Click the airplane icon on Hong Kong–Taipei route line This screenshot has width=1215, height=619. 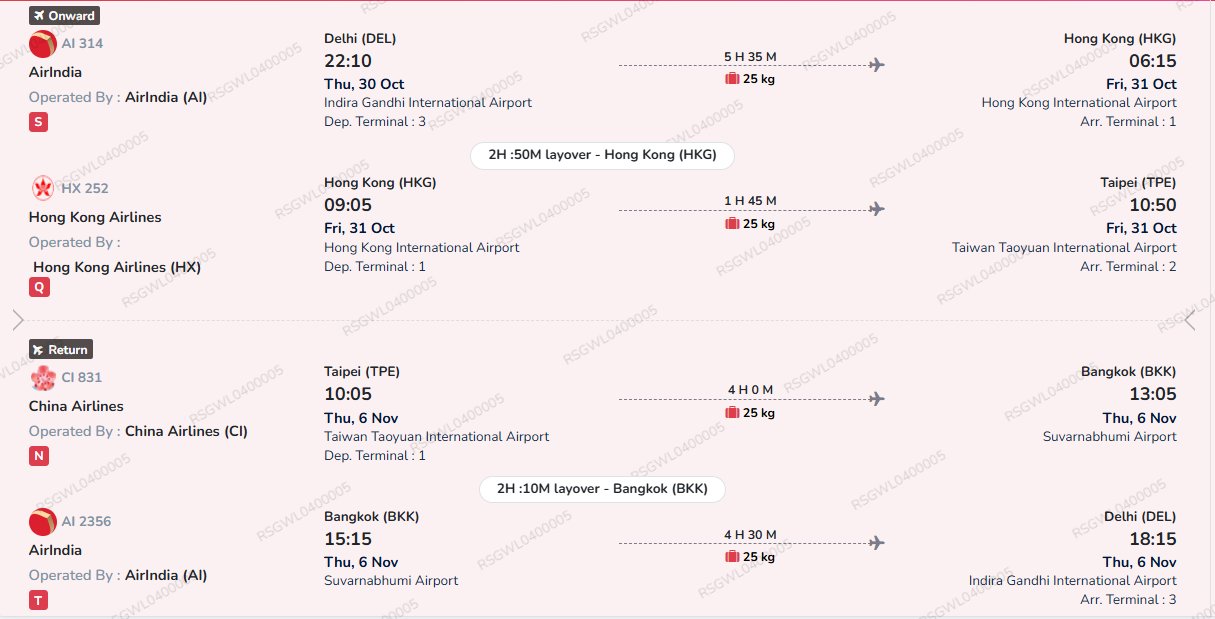(x=877, y=209)
